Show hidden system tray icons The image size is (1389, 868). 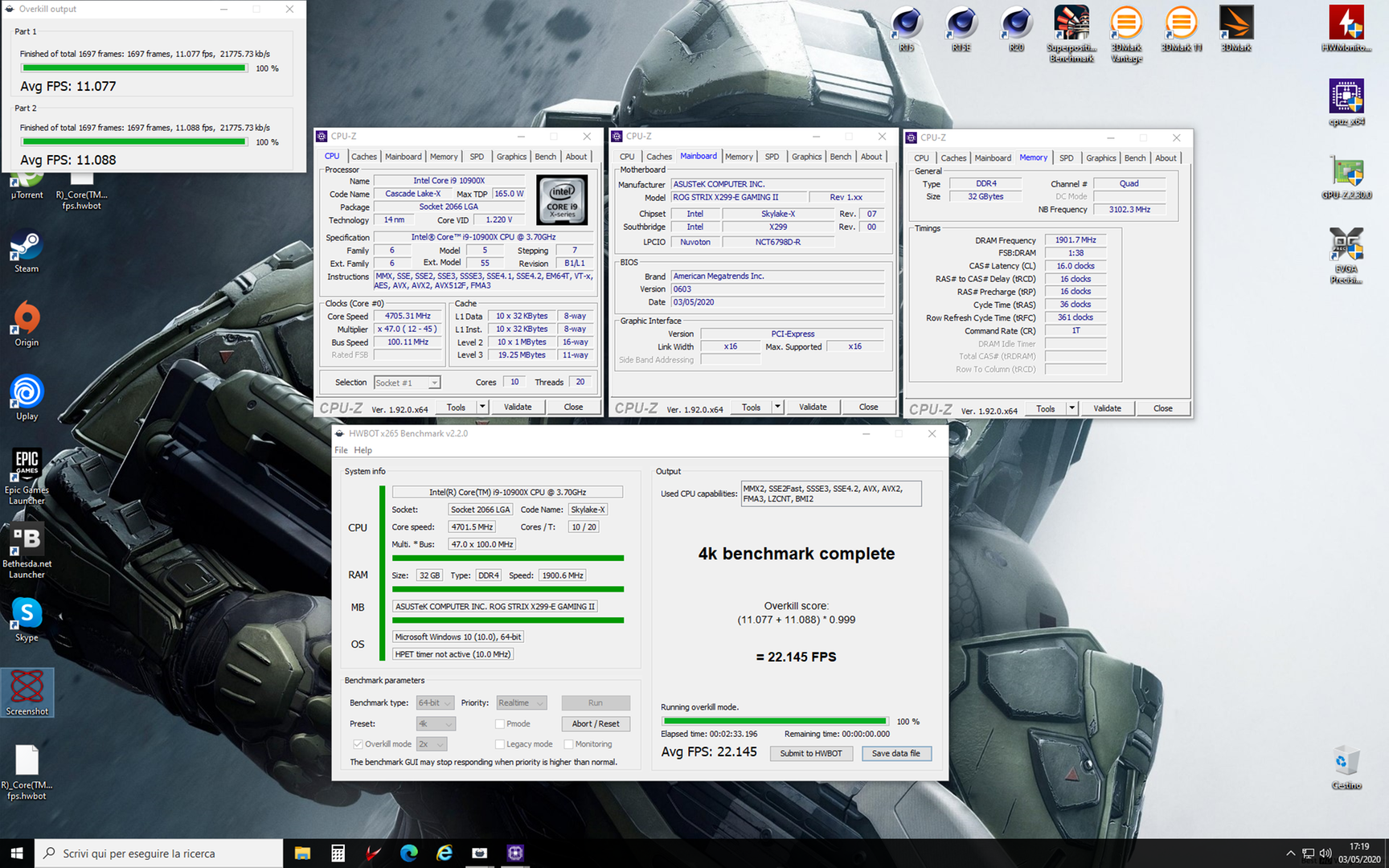1290,854
